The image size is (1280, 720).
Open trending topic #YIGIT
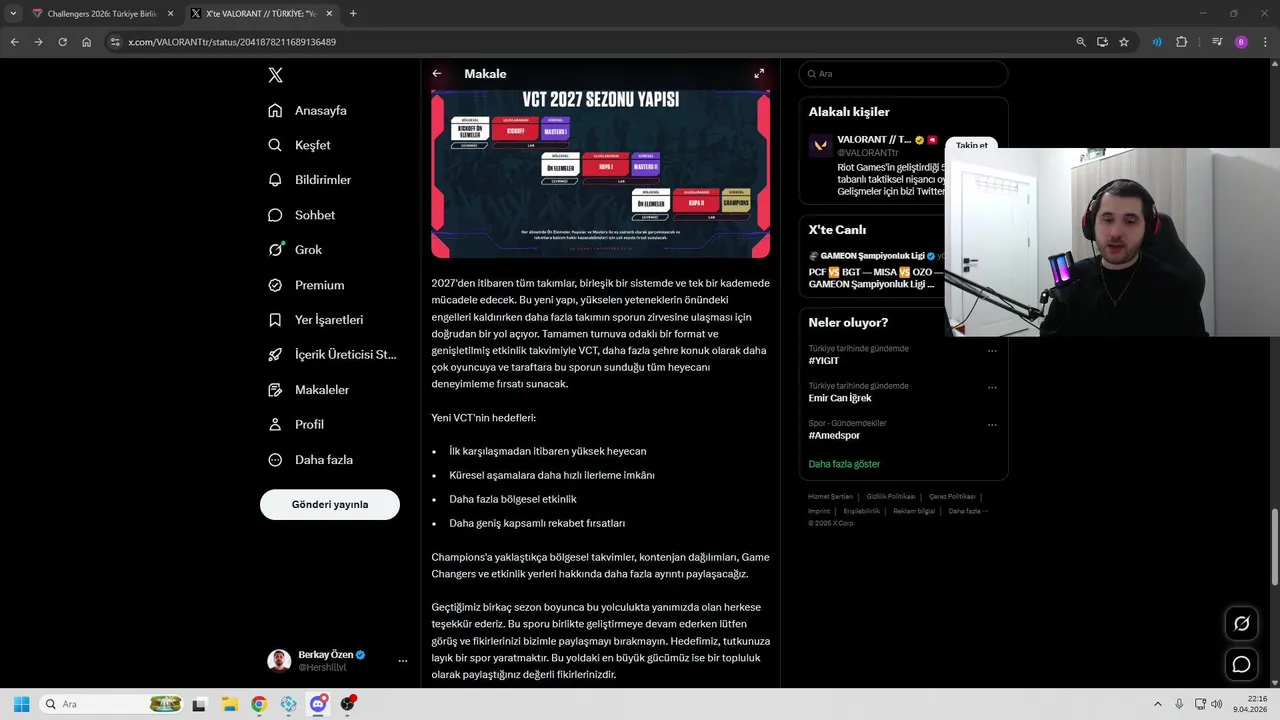pyautogui.click(x=824, y=361)
